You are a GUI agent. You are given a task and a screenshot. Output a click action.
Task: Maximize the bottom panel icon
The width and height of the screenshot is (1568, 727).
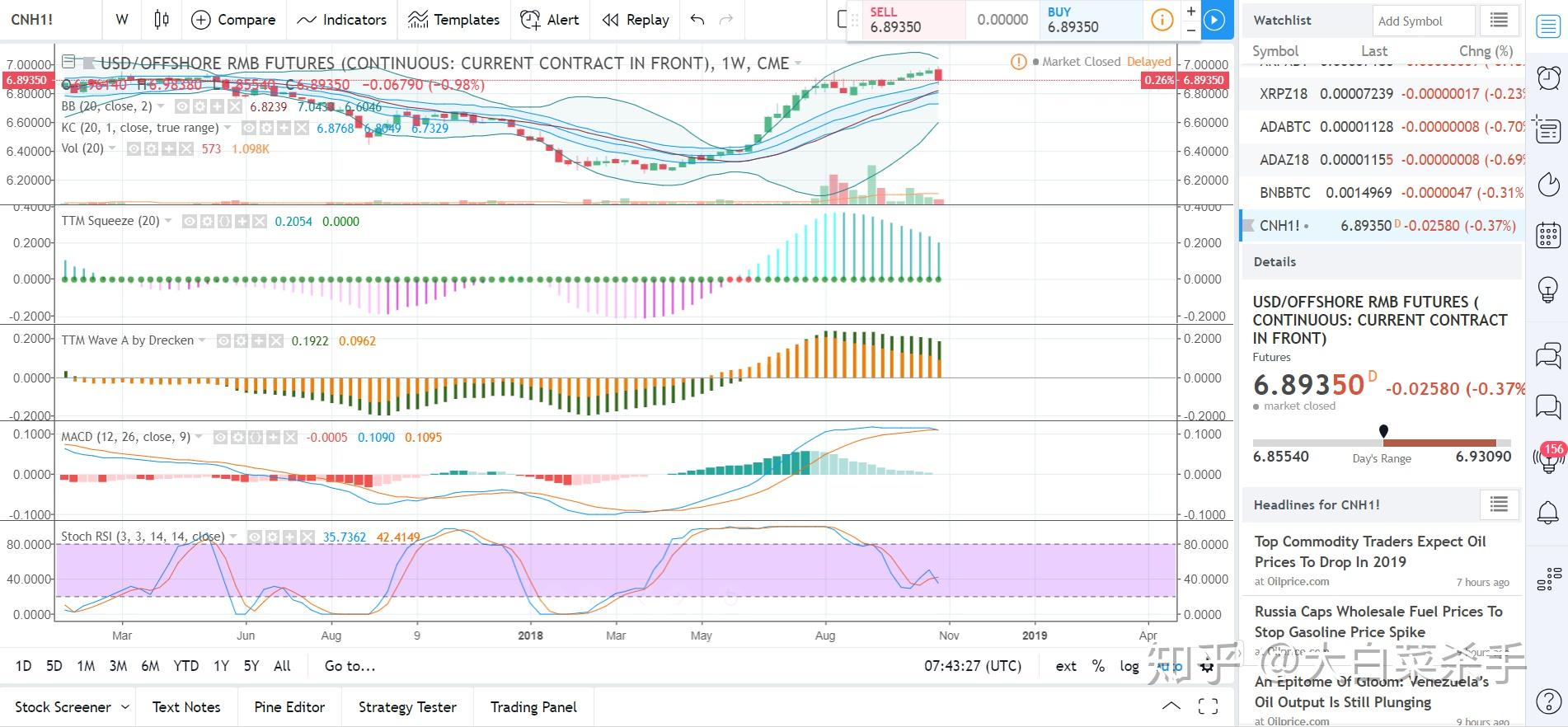pos(1209,706)
